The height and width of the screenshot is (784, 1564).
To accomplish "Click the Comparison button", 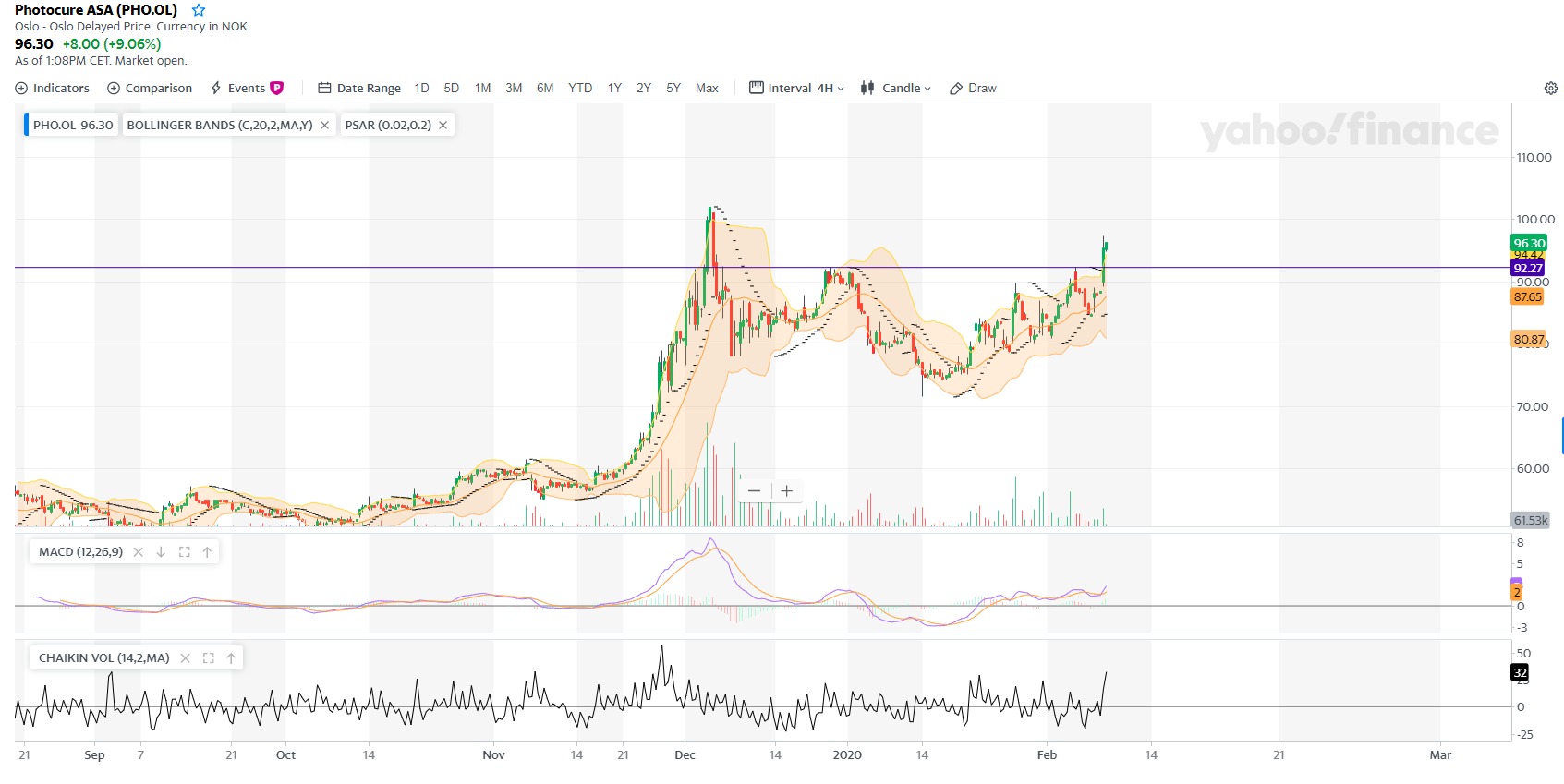I will pyautogui.click(x=150, y=89).
